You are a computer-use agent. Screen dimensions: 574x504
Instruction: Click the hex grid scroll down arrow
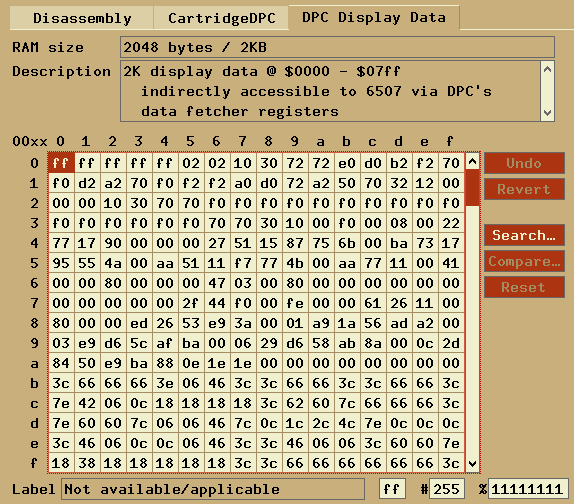[473, 464]
